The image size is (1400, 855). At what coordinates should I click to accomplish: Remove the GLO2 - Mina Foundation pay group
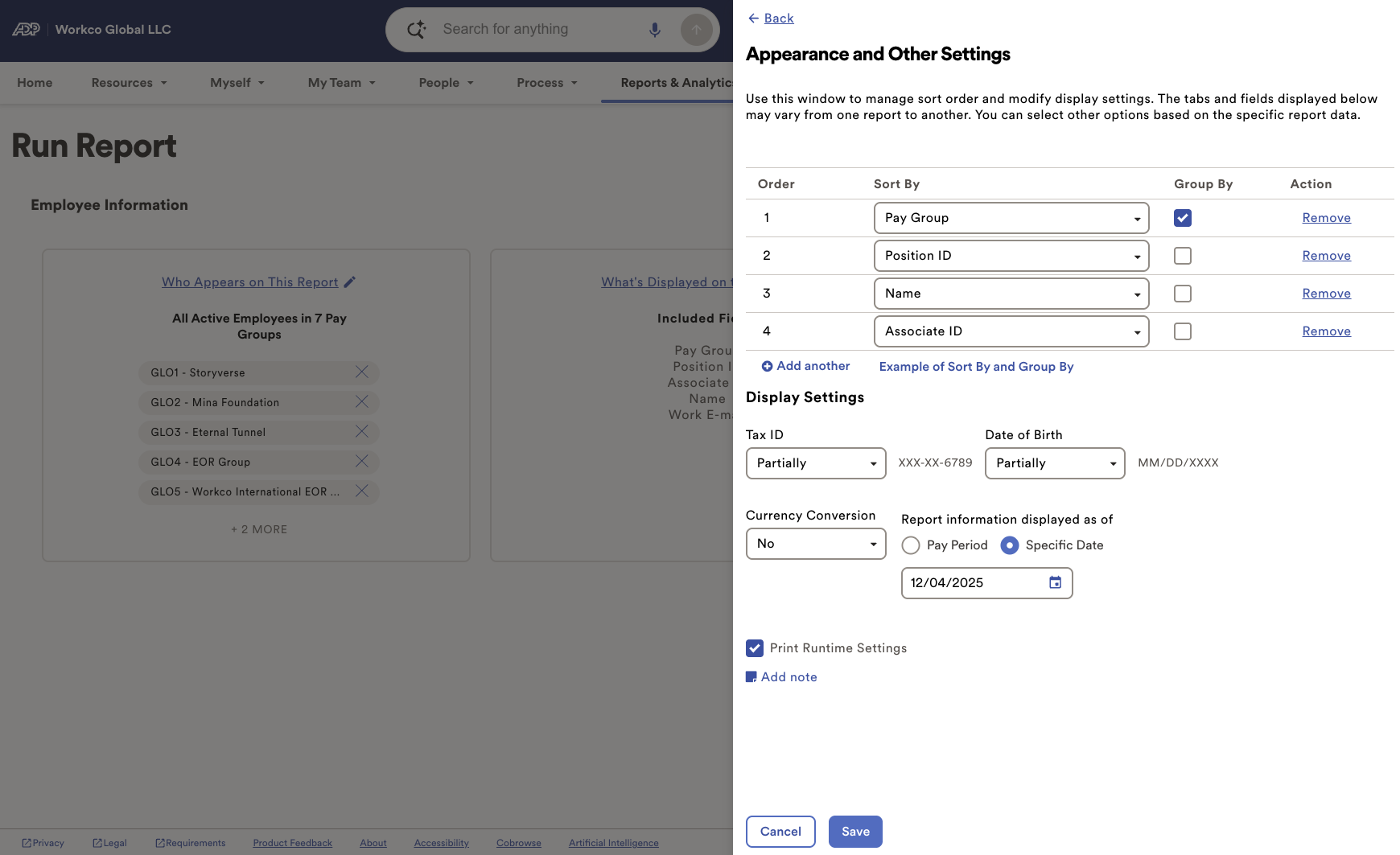tap(362, 401)
